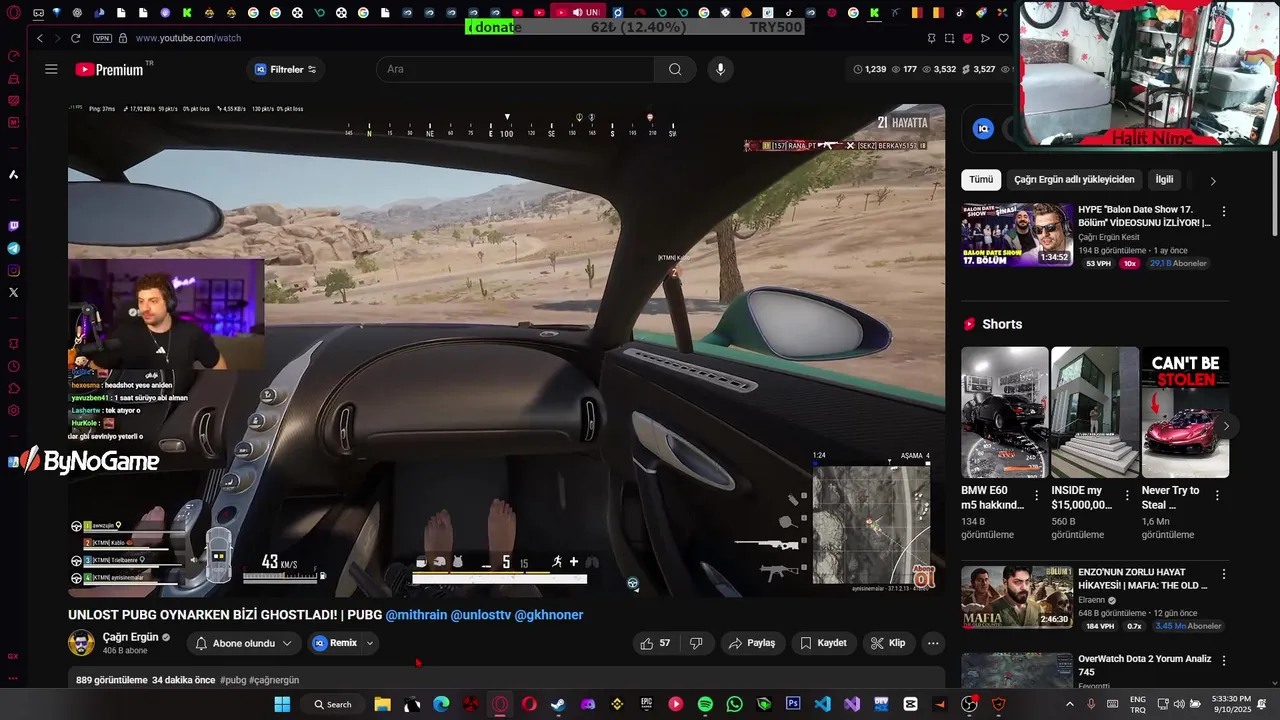Open Telegram in Opera GX sidebar
The image size is (1280, 720).
click(13, 248)
